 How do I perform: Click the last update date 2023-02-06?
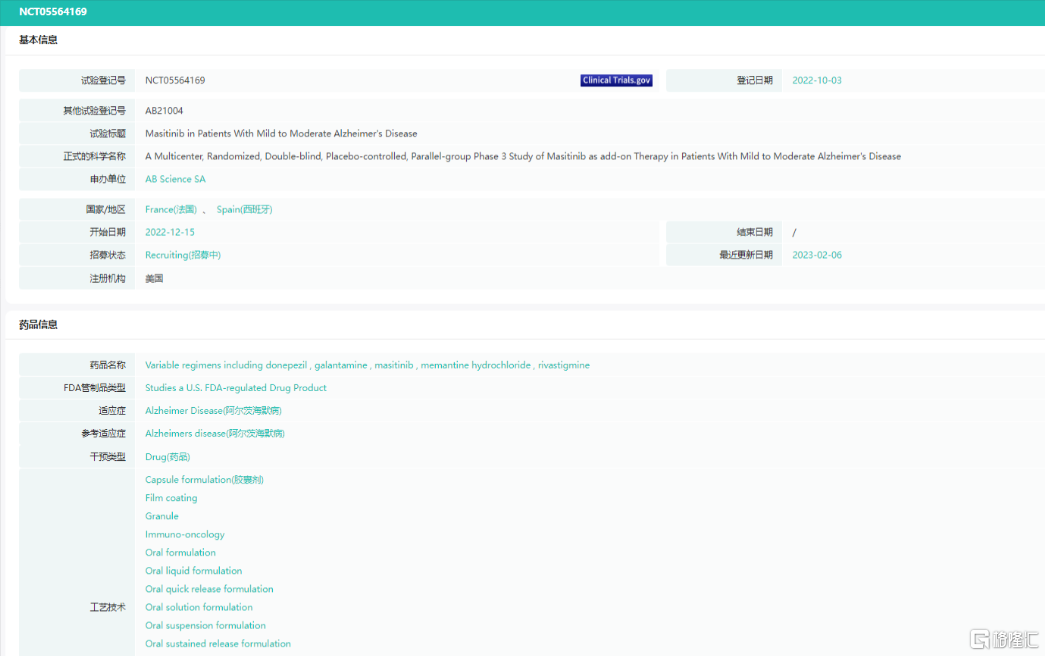tap(816, 255)
